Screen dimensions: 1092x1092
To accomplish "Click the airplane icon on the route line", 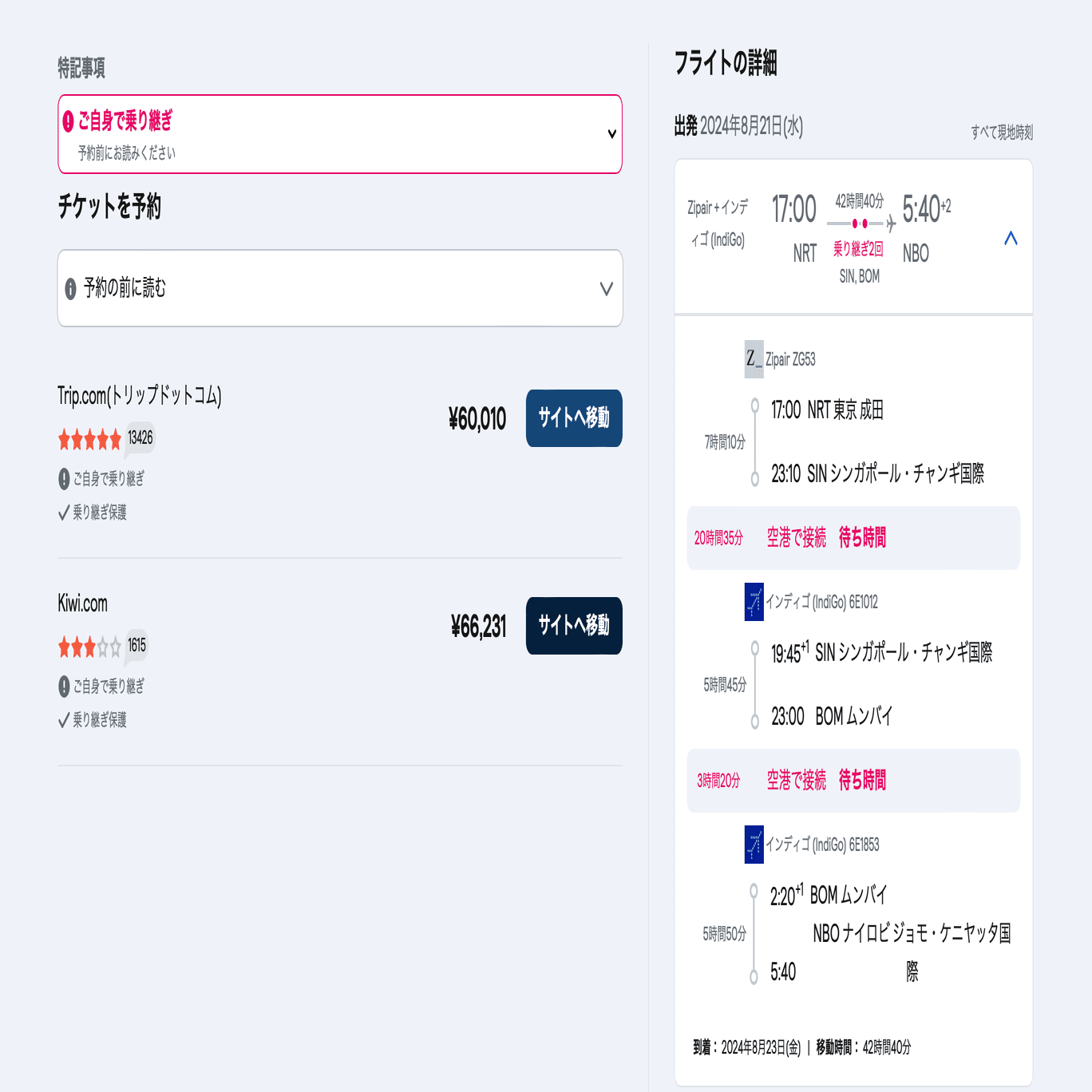I will (891, 224).
